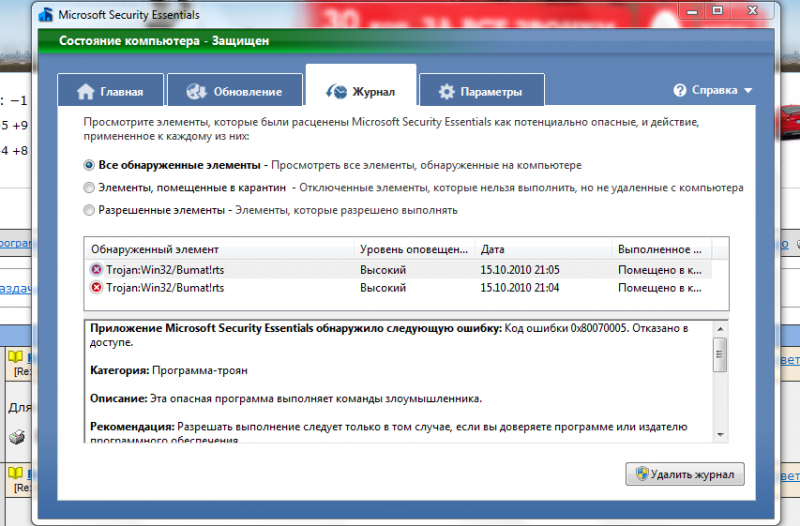Select the 'Все обнаруженные элементы' radio button

point(89,165)
